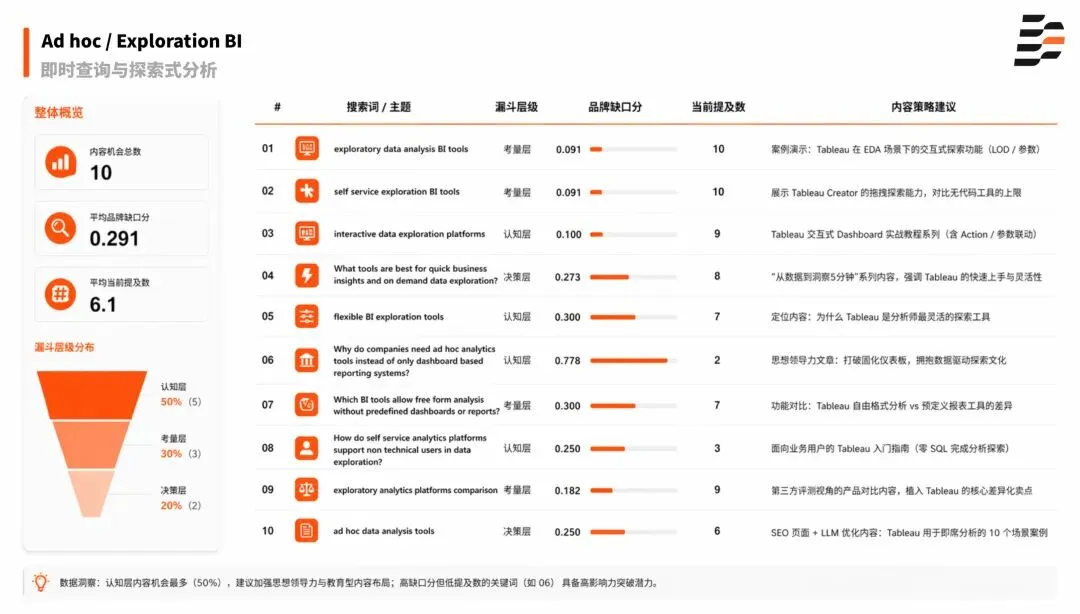The image size is (1080, 614).
Task: Click the text flexible BI exploration tools
Action: (x=388, y=317)
